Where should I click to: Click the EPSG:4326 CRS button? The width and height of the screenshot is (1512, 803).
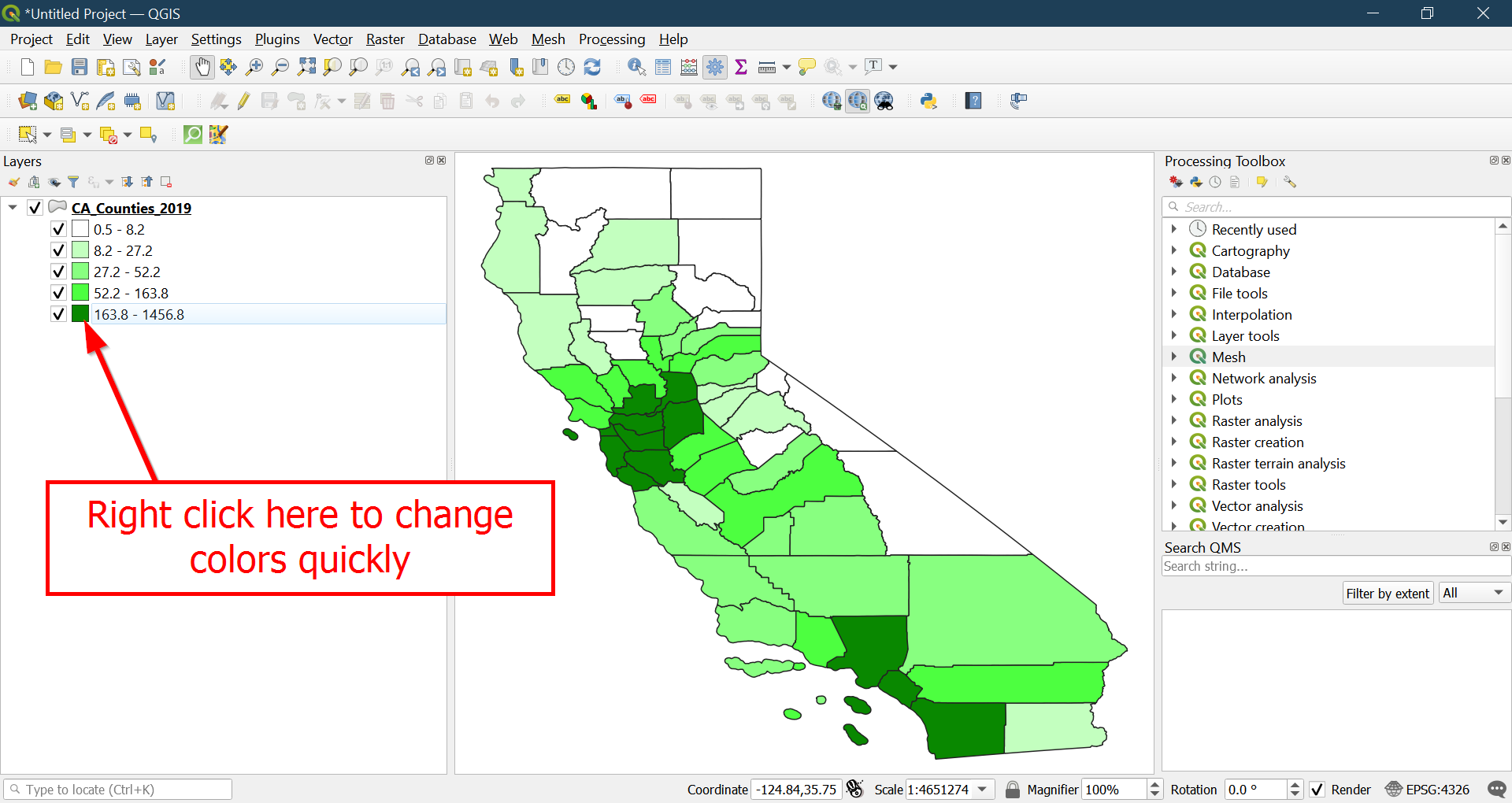click(x=1428, y=790)
